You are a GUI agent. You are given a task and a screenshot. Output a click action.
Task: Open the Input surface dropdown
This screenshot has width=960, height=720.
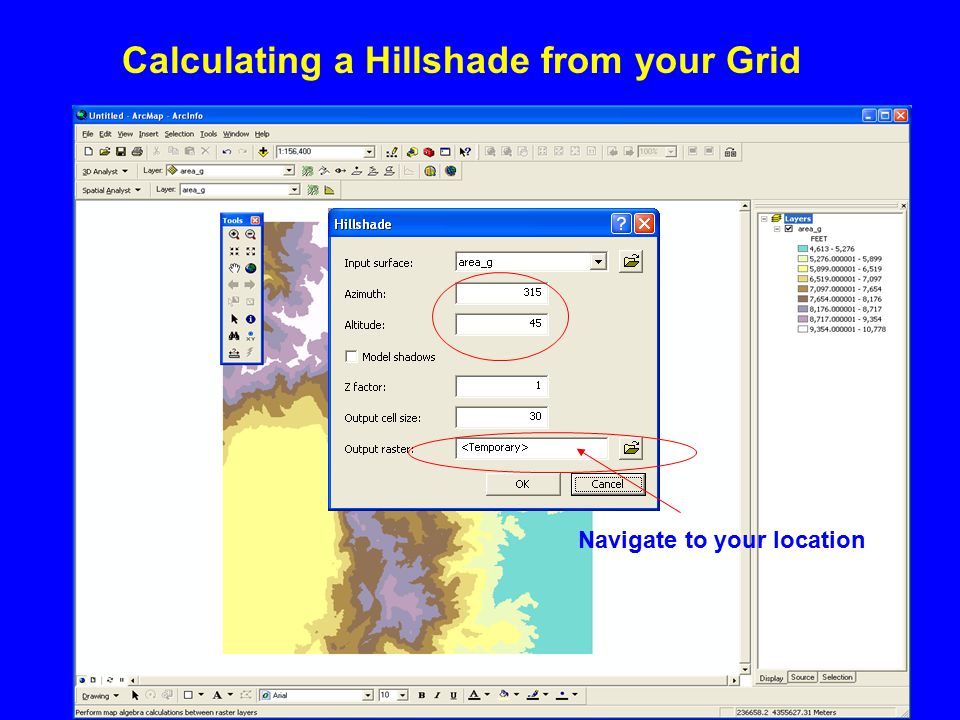[x=599, y=262]
